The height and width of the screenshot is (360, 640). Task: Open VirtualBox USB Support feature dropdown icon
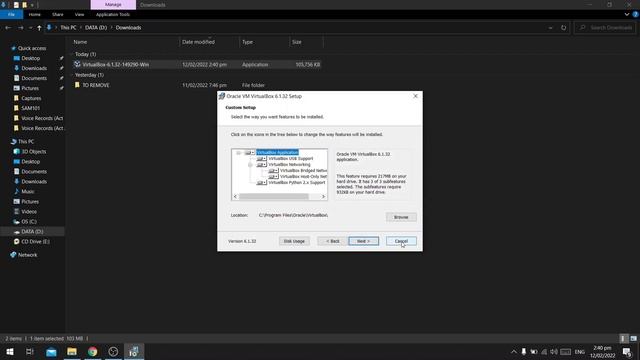[262, 158]
